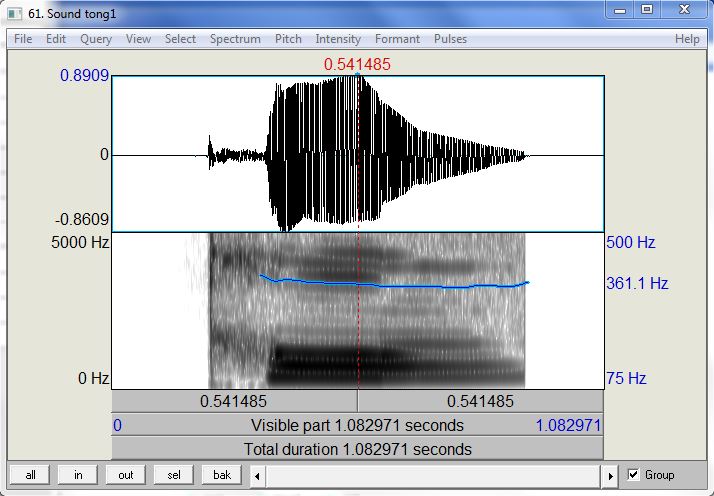Click the 'out' zoom button
The image size is (714, 496).
tap(126, 475)
